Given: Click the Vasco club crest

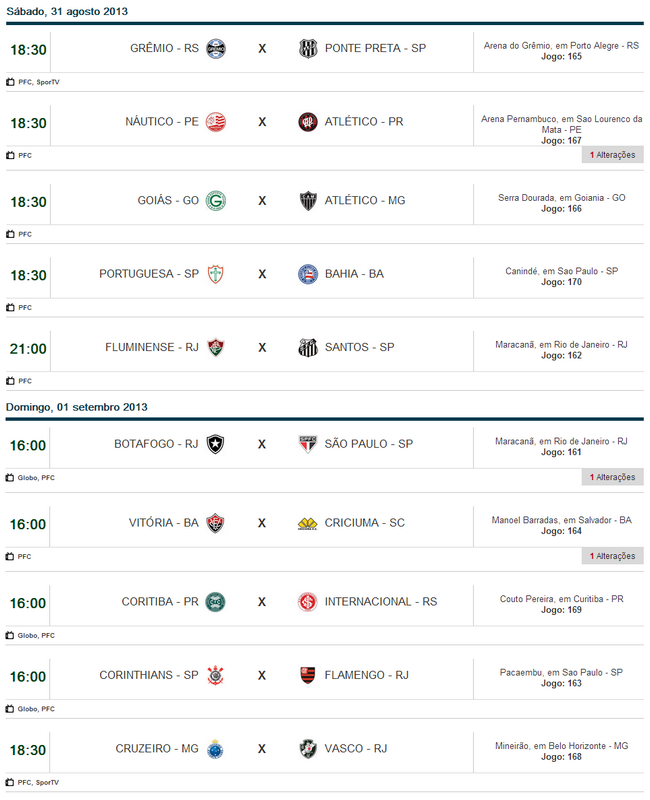Looking at the screenshot, I should pyautogui.click(x=308, y=749).
